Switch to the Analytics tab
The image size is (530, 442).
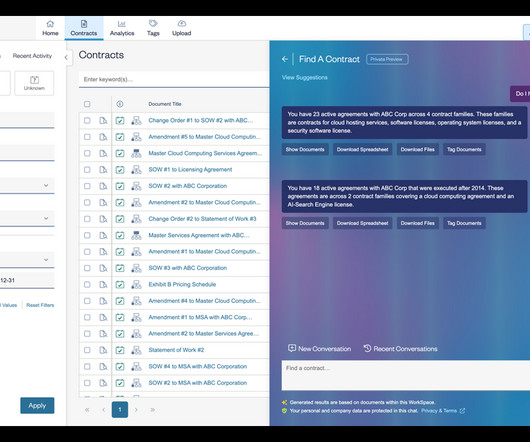click(122, 28)
